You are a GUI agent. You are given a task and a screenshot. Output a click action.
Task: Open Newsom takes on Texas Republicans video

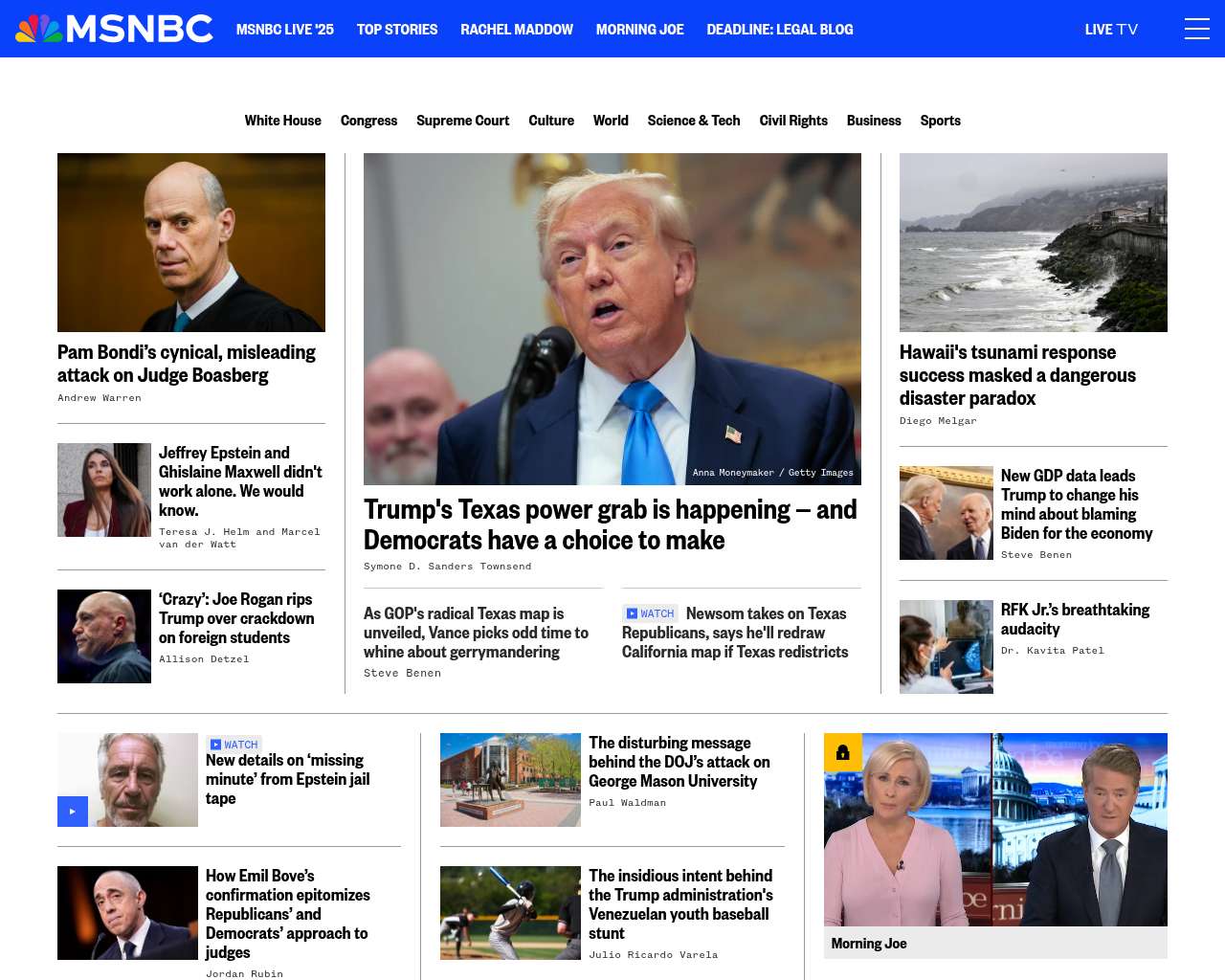[x=735, y=633]
